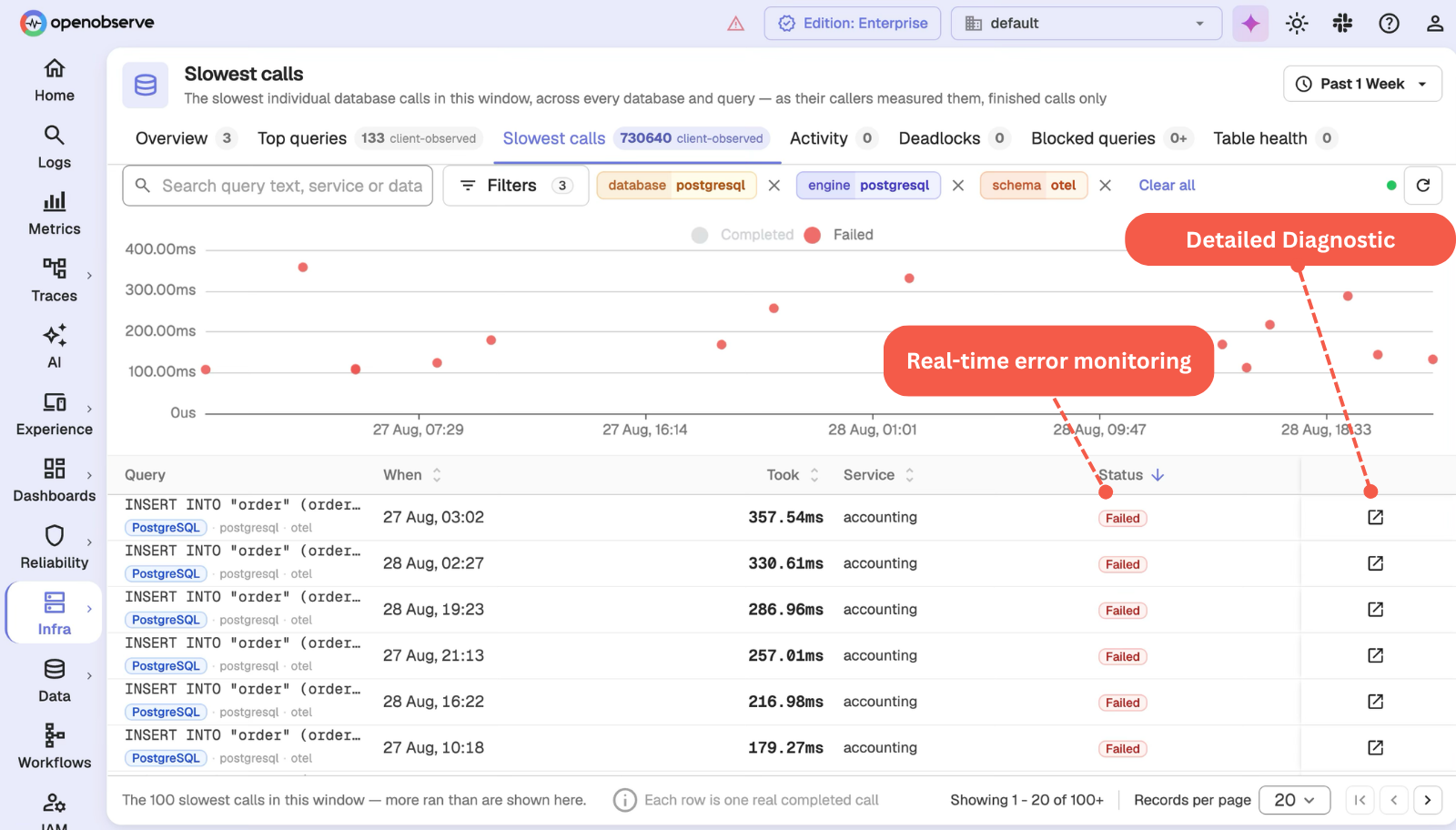Open details for the 286.96ms call
Image resolution: width=1456 pixels, height=830 pixels.
coord(1375,609)
